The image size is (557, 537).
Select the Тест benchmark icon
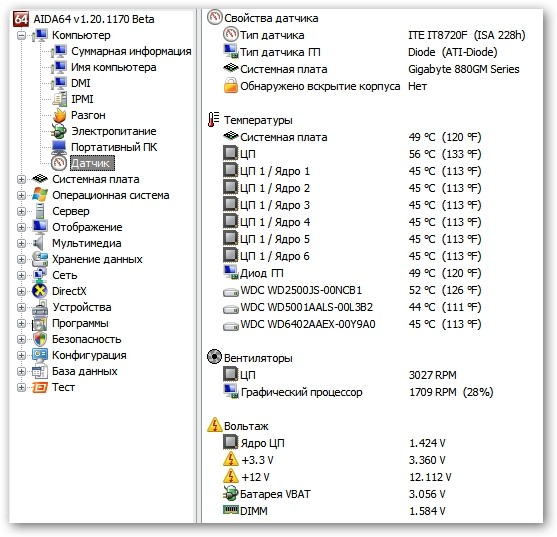pos(40,387)
